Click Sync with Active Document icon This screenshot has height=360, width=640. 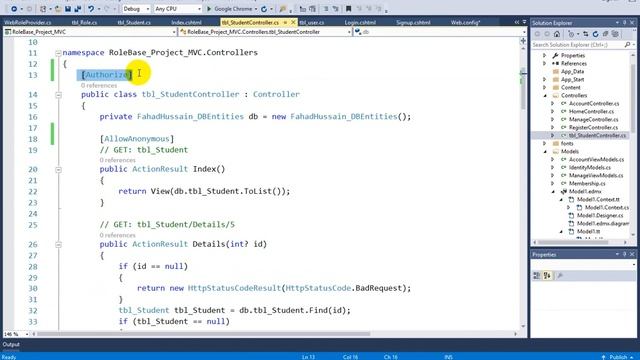[x=586, y=34]
